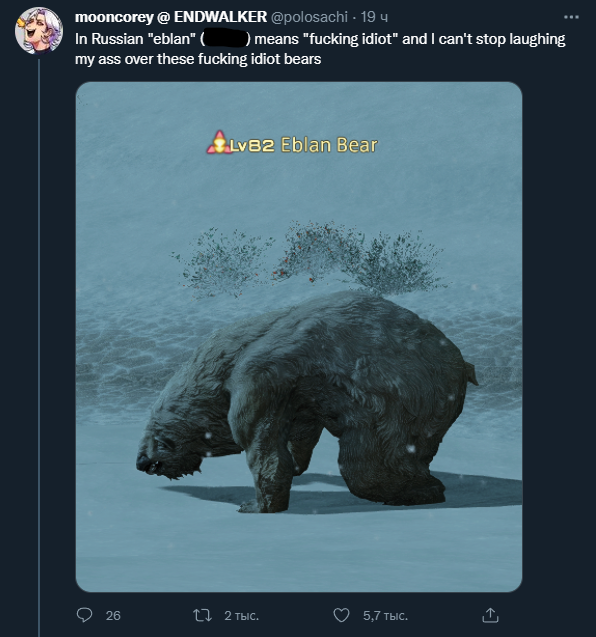
Task: Click the thread line below the avatar
Action: click(x=39, y=347)
